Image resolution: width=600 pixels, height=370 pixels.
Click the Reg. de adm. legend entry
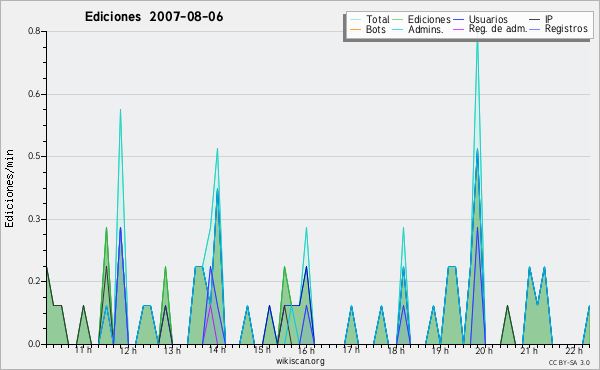pos(490,29)
